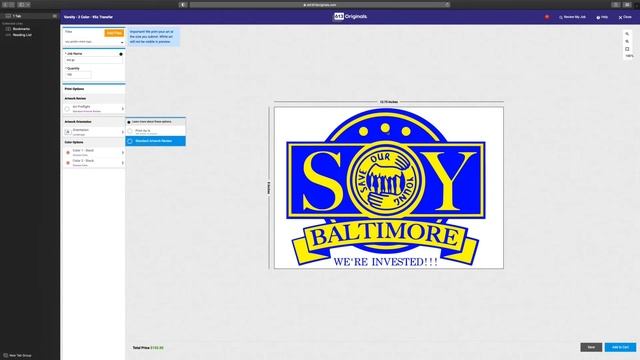Viewport: 640px width, 360px height.
Task: Click the red notification icon in header
Action: point(547,17)
